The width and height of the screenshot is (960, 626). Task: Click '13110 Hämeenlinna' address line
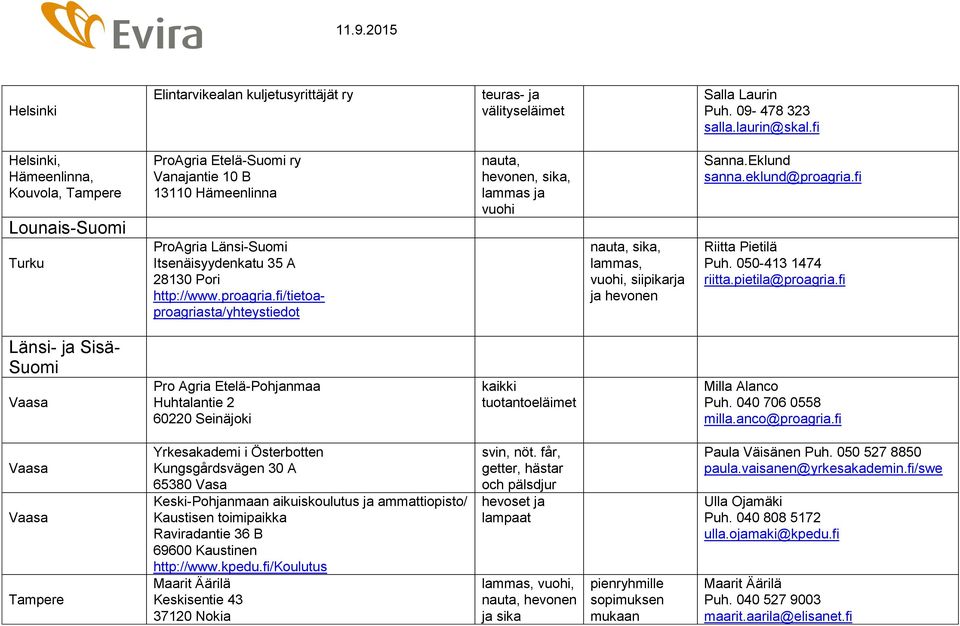tap(215, 193)
